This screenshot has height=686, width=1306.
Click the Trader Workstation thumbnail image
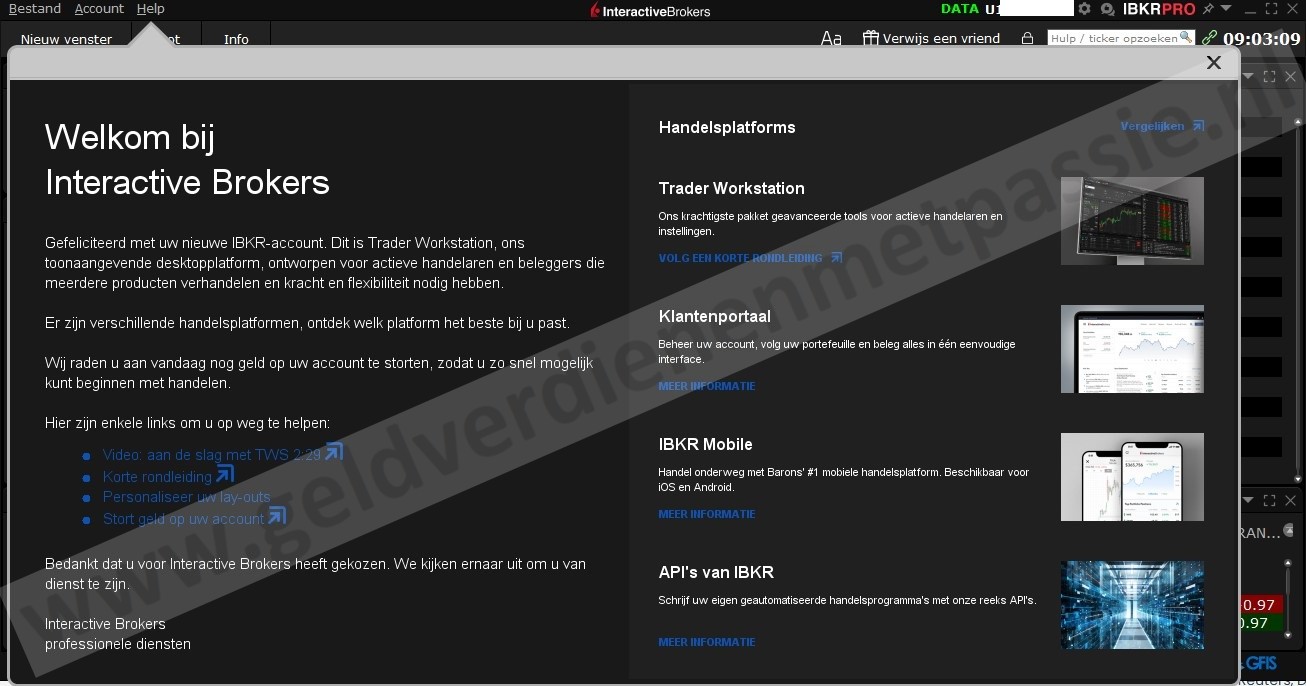[x=1132, y=221]
